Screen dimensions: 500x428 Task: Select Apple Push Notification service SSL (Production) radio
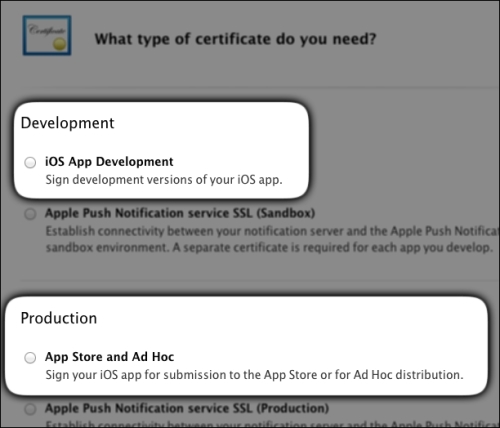[30, 409]
